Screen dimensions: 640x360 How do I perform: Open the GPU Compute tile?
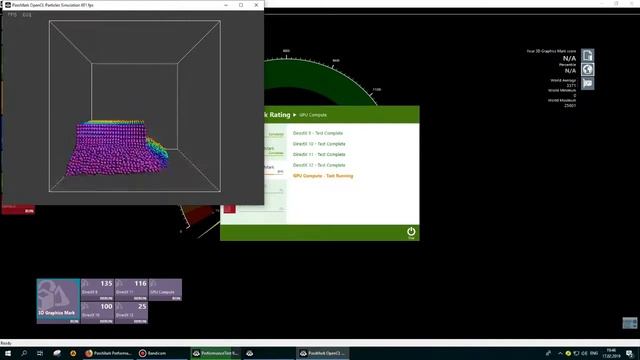(x=165, y=290)
